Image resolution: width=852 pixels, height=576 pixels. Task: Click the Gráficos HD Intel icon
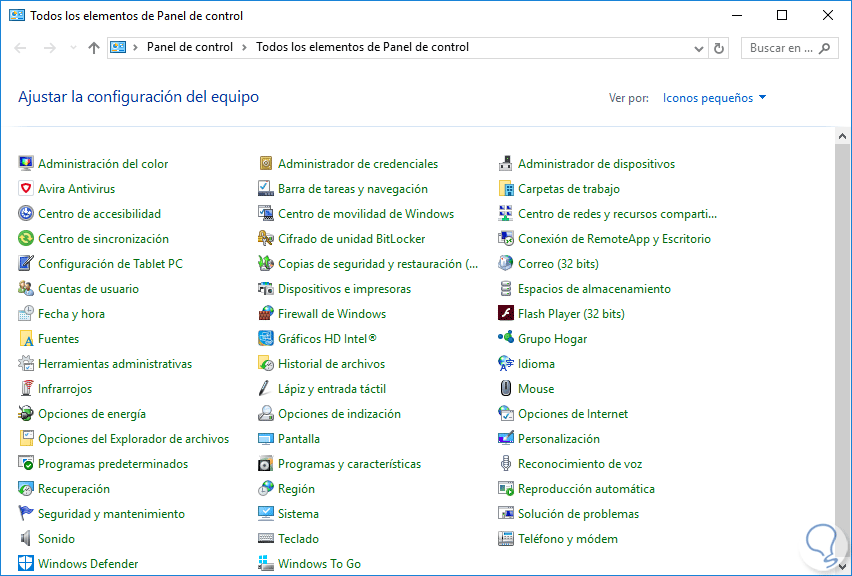coord(265,339)
